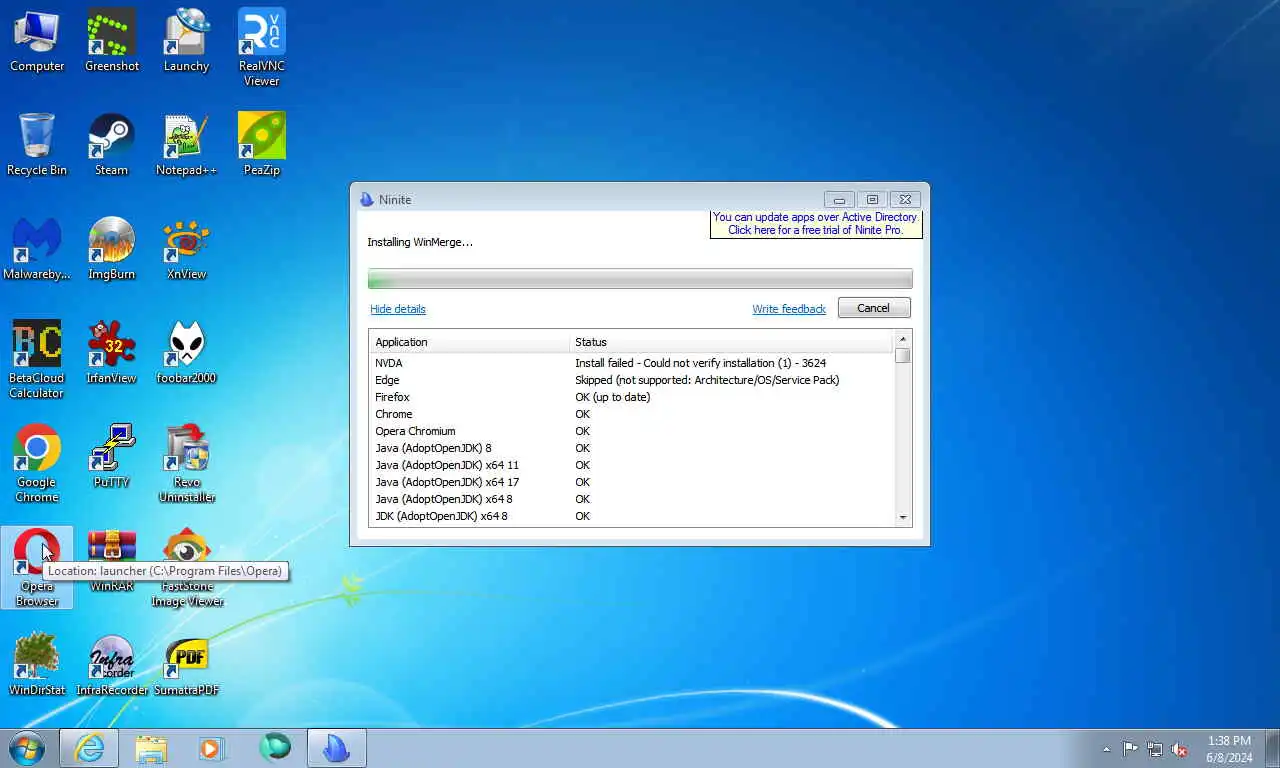Switch to the Ninite taskbar button
Screen dimensions: 1280x768
(x=336, y=748)
